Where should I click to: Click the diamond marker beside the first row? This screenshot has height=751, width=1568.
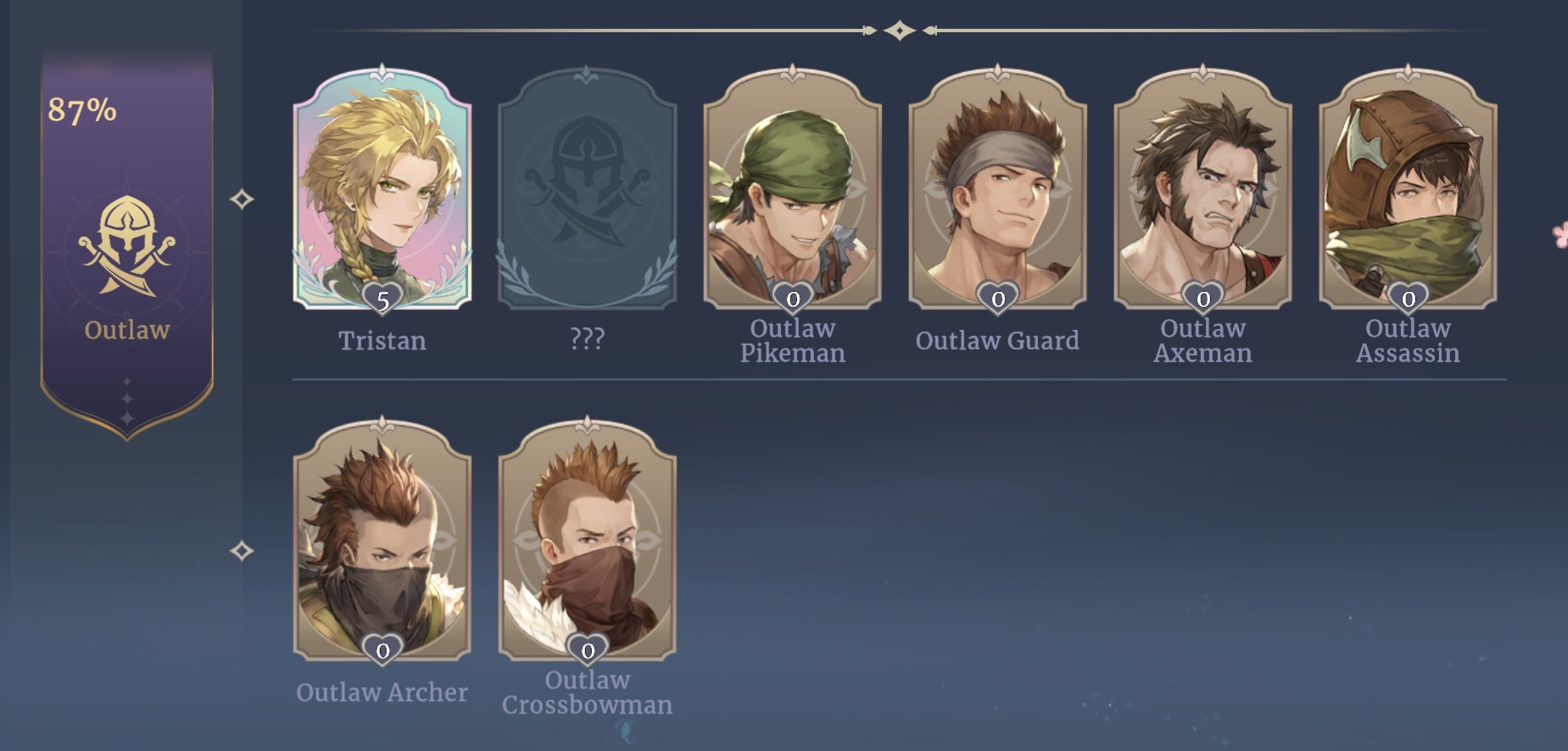(242, 199)
